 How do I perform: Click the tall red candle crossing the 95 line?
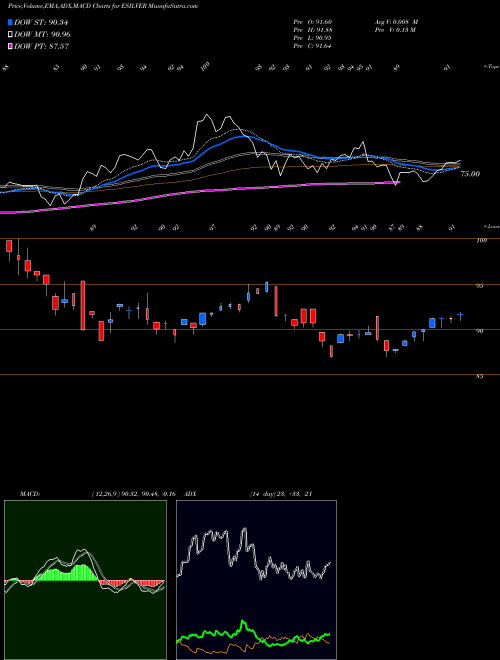tap(83, 305)
